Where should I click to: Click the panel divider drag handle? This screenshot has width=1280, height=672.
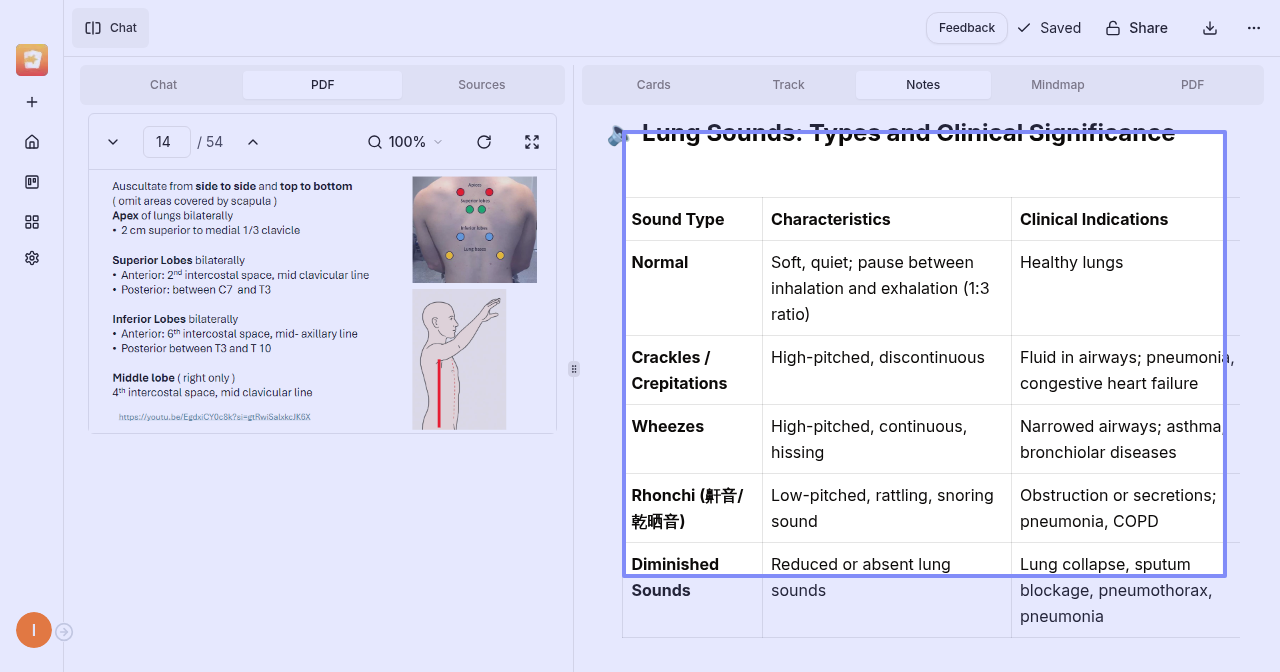[574, 369]
